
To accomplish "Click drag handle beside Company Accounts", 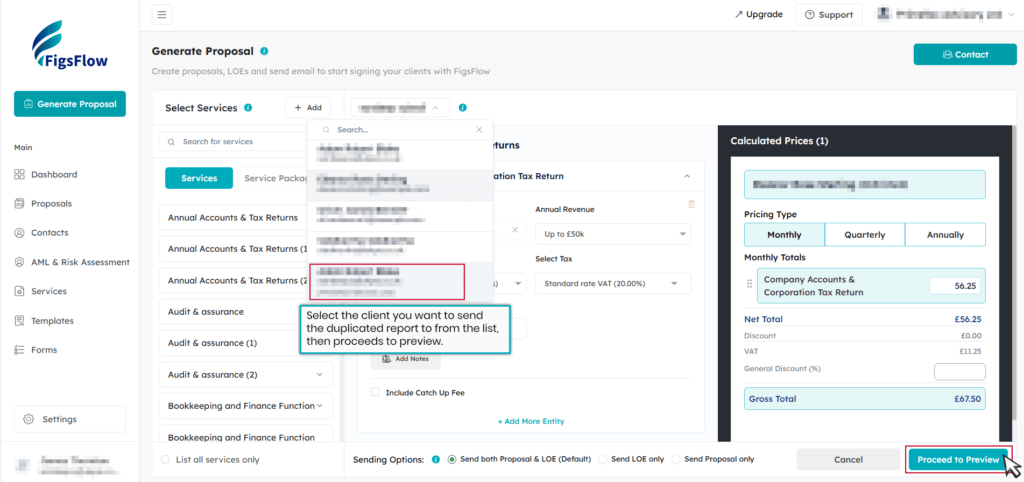I will [749, 284].
